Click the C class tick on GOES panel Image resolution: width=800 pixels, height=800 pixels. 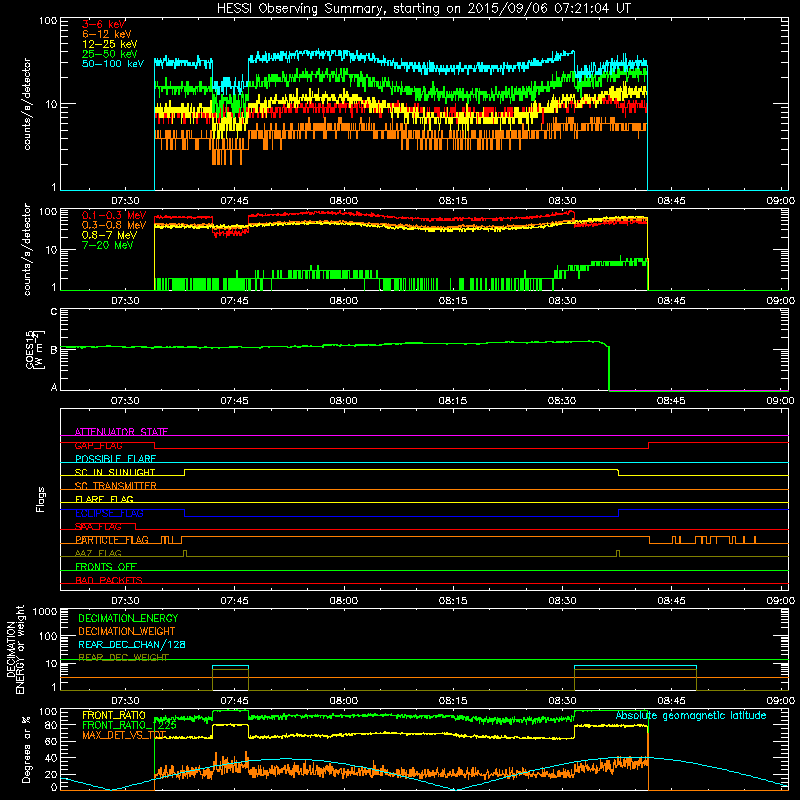click(54, 311)
